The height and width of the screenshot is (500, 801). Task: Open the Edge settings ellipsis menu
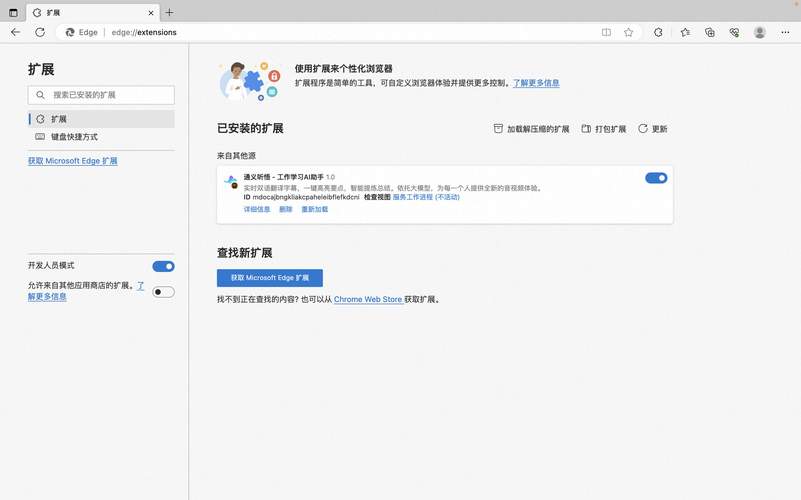click(785, 32)
